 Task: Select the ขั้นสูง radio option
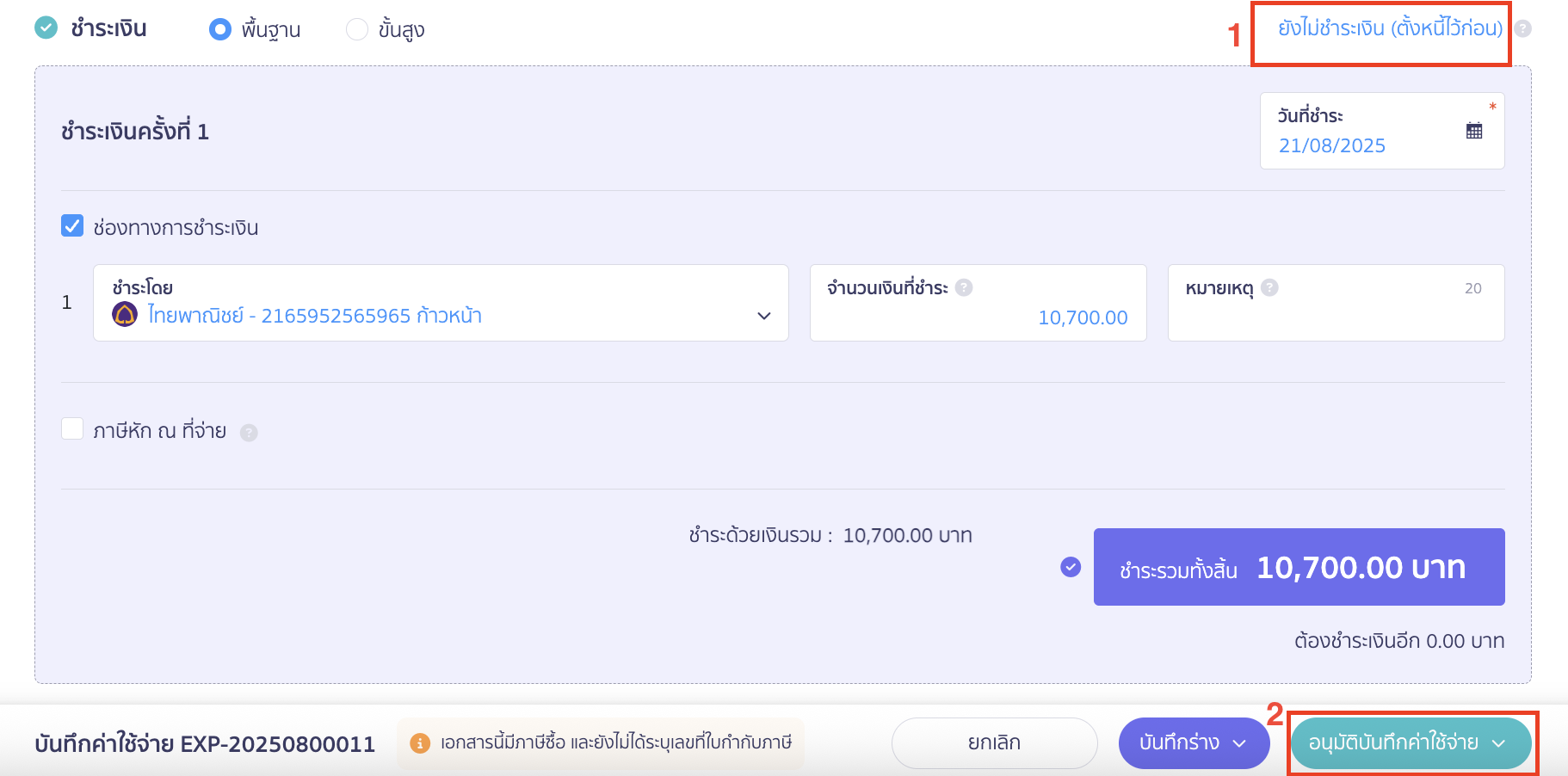click(x=357, y=28)
